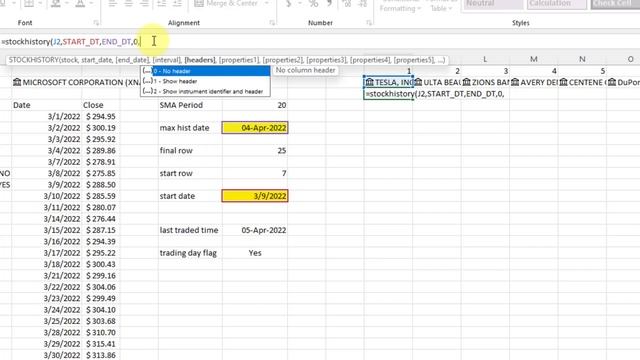Align text right in the ribbon
Image resolution: width=640 pixels, height=360 pixels.
[144, 4]
